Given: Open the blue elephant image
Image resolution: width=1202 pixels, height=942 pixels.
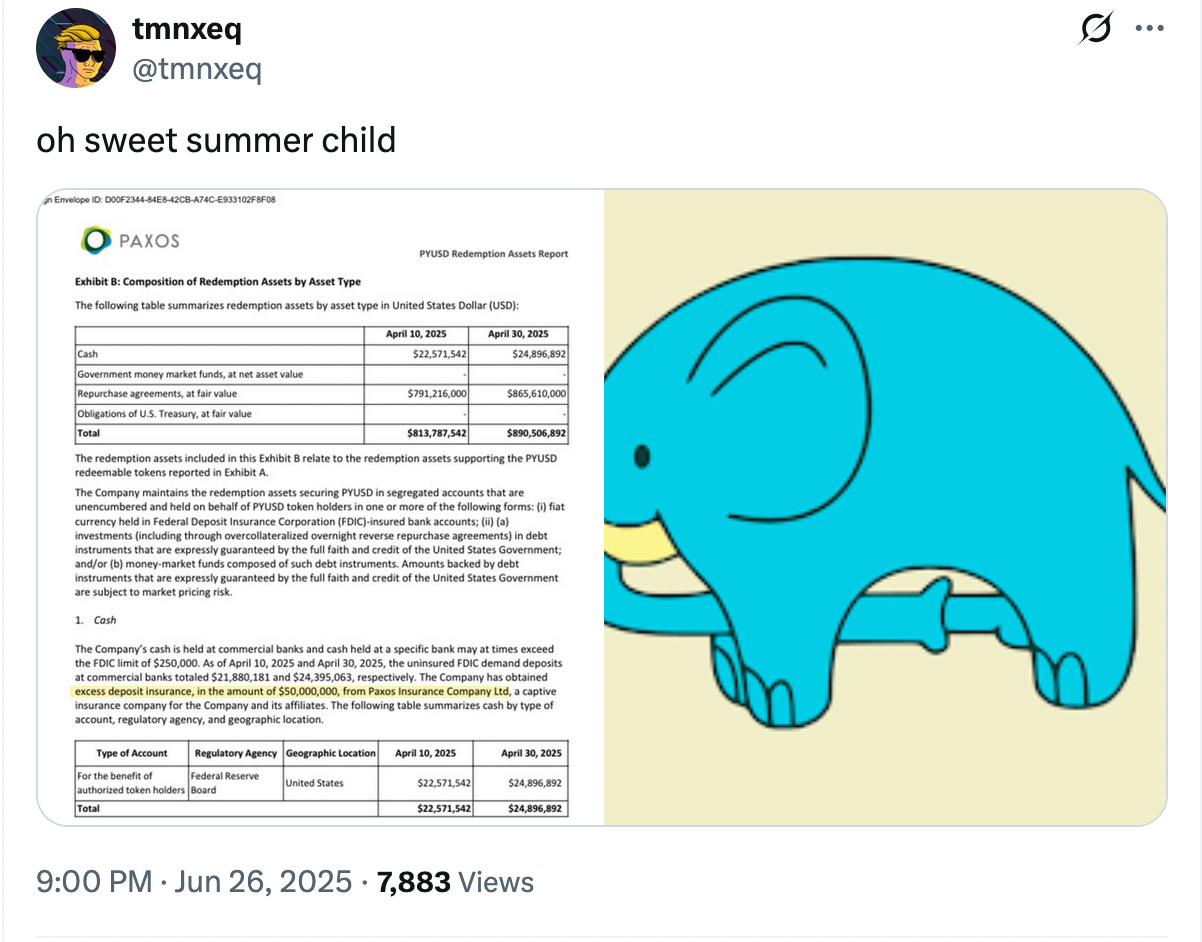Looking at the screenshot, I should point(885,507).
